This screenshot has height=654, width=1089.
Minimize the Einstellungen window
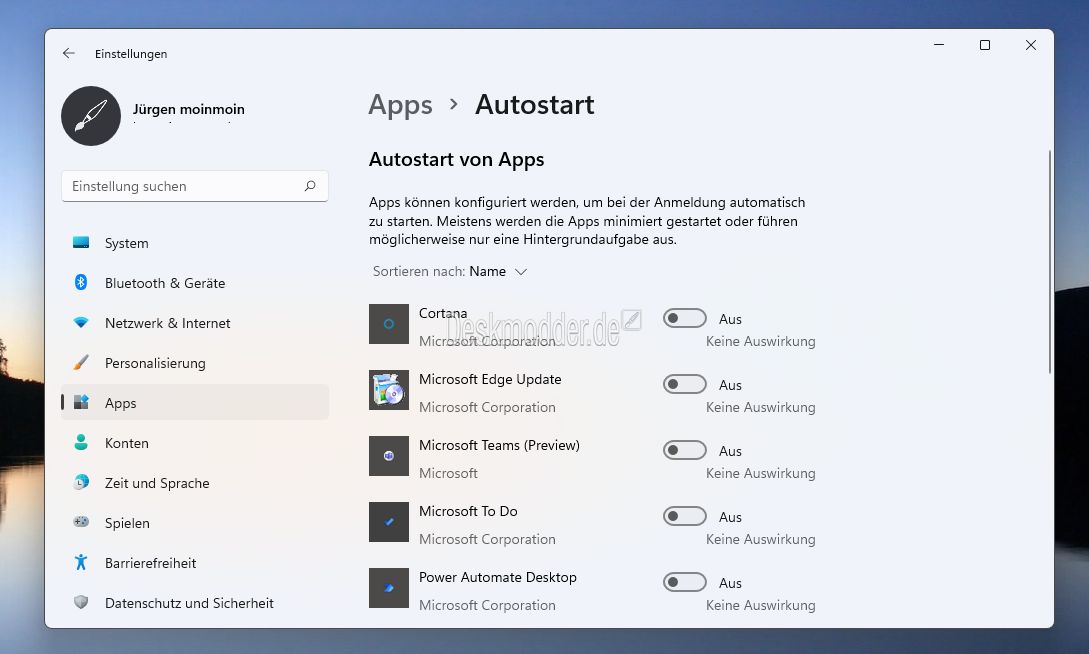tap(939, 45)
